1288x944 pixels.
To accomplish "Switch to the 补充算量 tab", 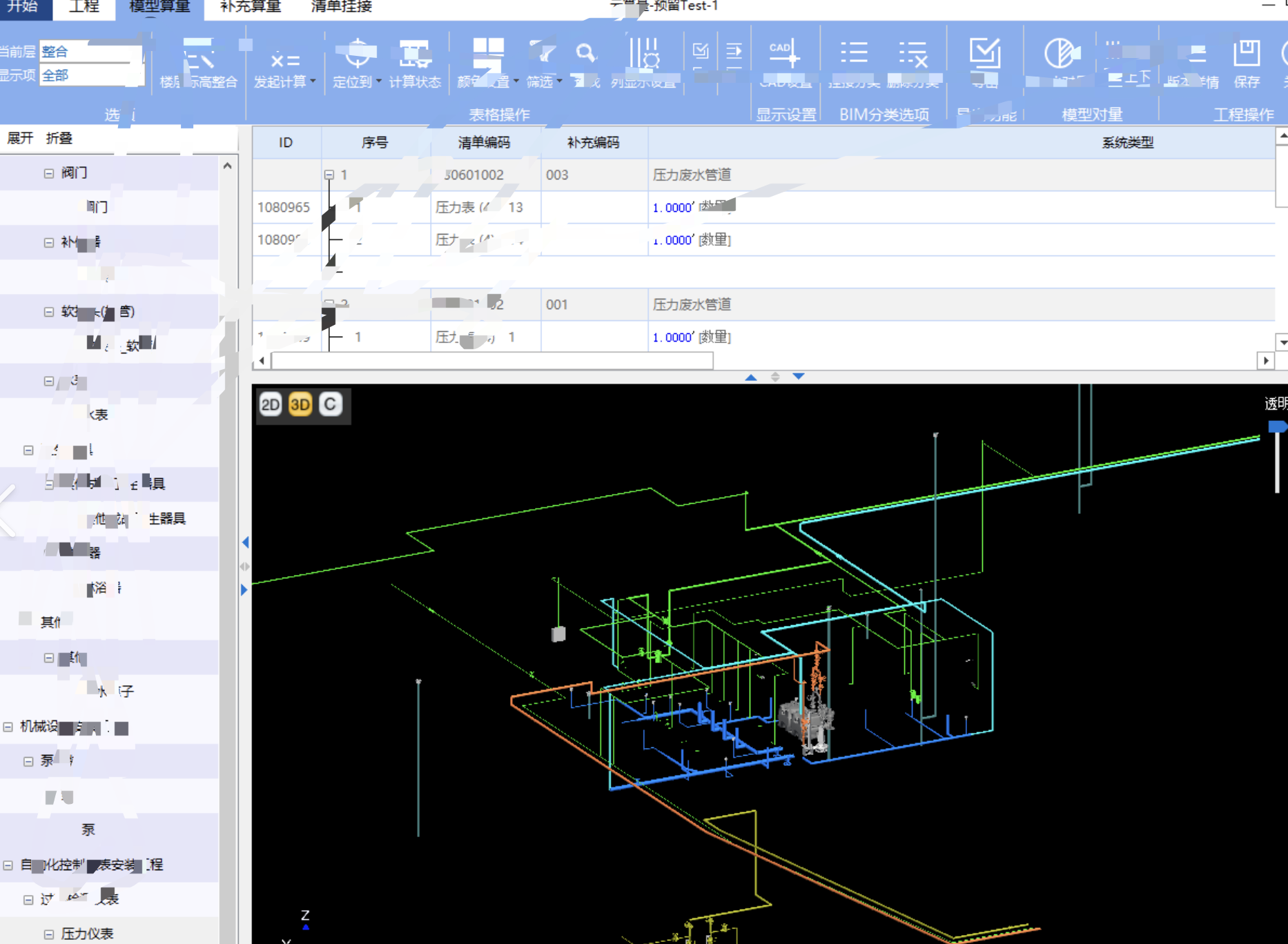I will click(251, 7).
